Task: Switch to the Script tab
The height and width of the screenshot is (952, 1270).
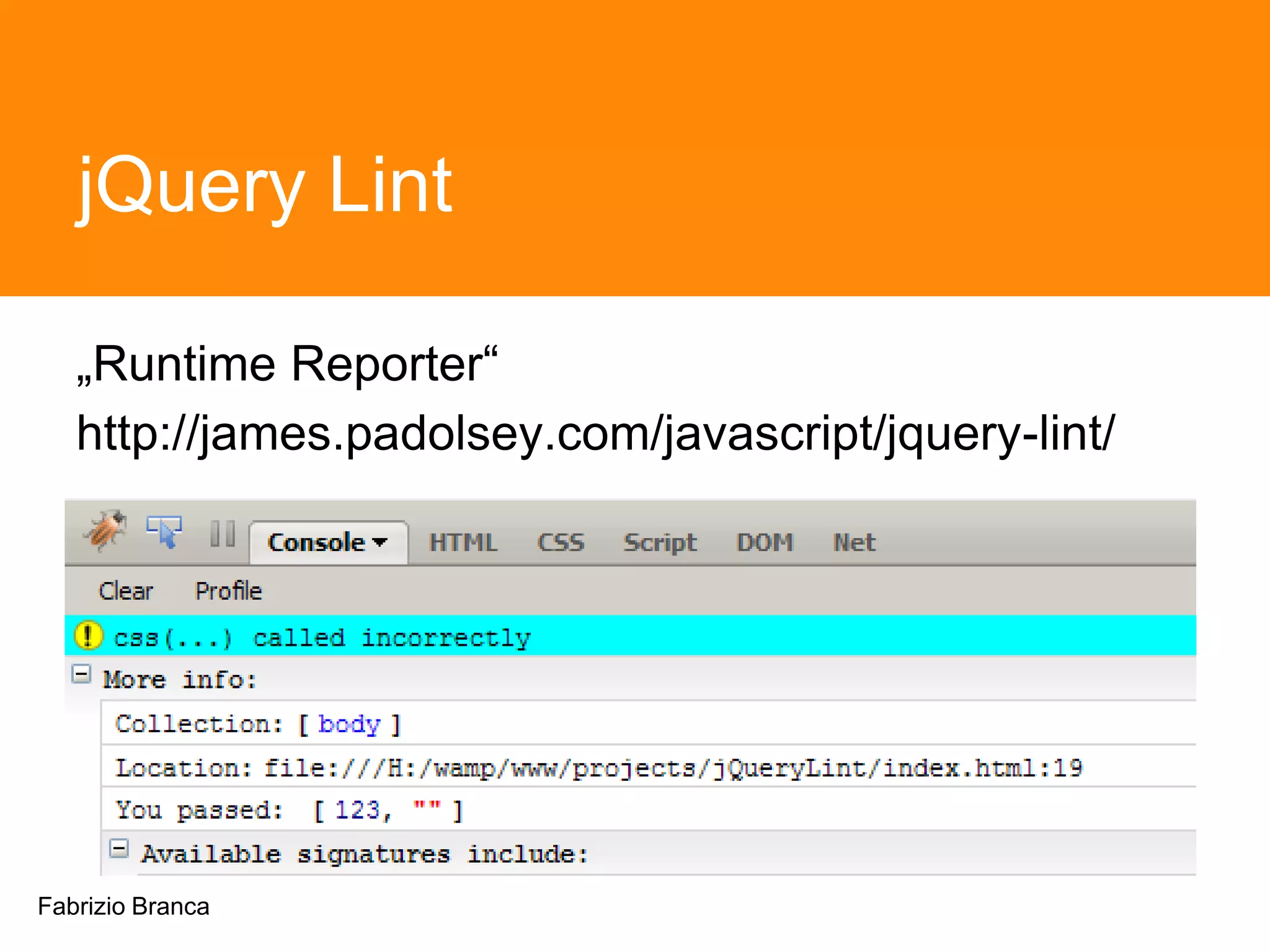Action: 660,544
